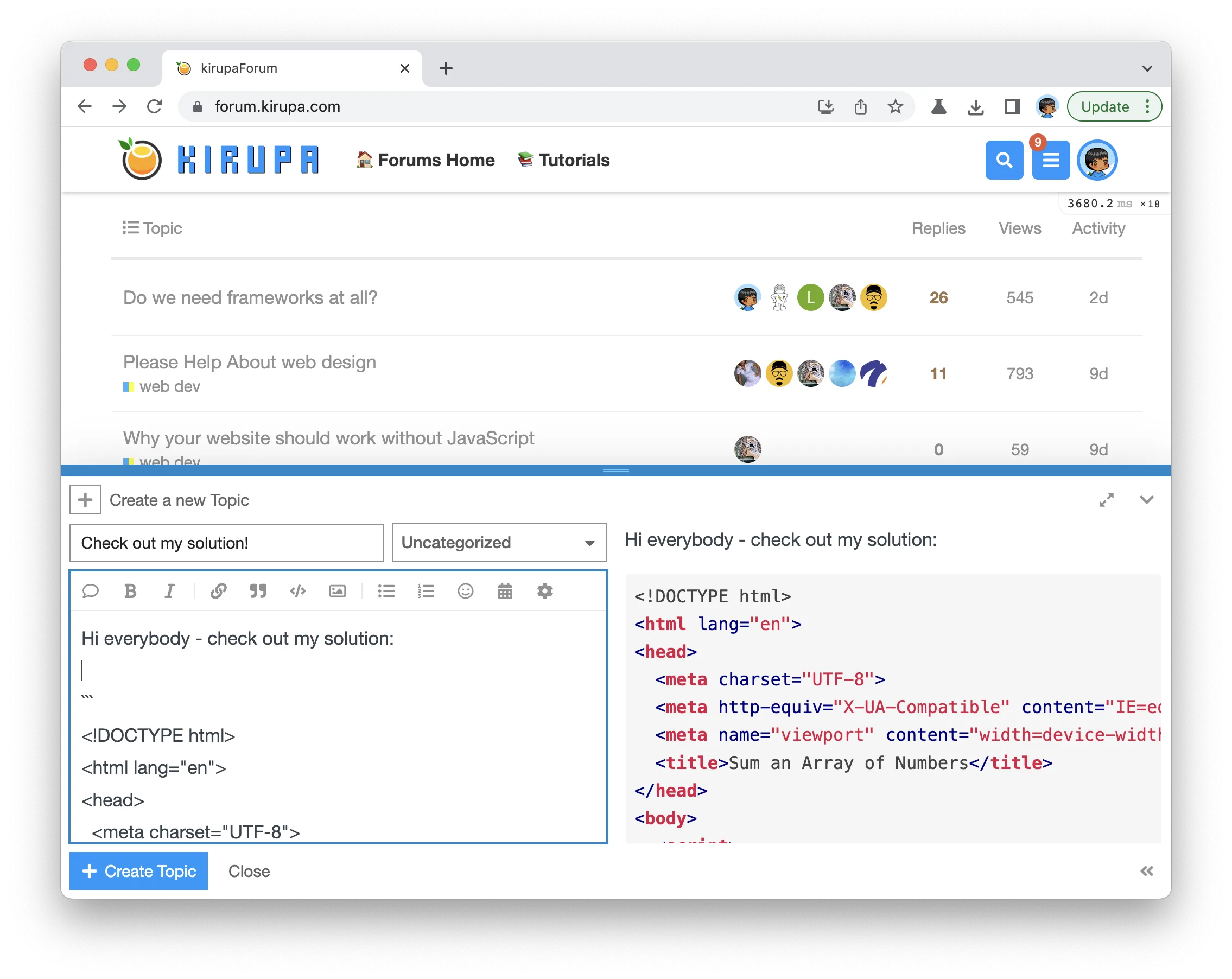Open the tab search dropdown chevron
The height and width of the screenshot is (979, 1232).
pos(1147,68)
